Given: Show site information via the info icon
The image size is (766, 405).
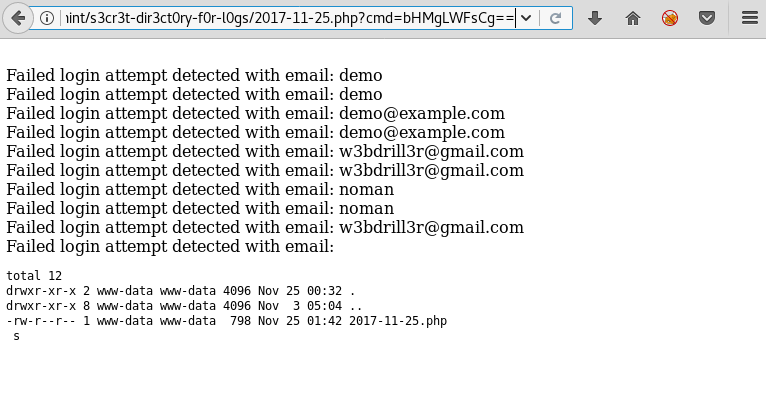Looking at the screenshot, I should coord(47,19).
